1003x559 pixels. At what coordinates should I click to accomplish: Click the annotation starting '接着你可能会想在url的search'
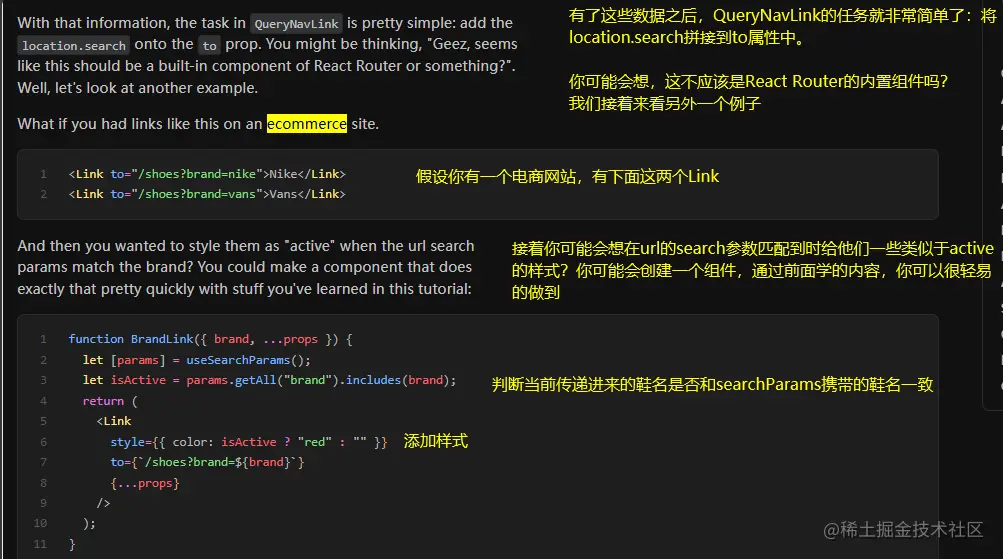pyautogui.click(x=752, y=271)
